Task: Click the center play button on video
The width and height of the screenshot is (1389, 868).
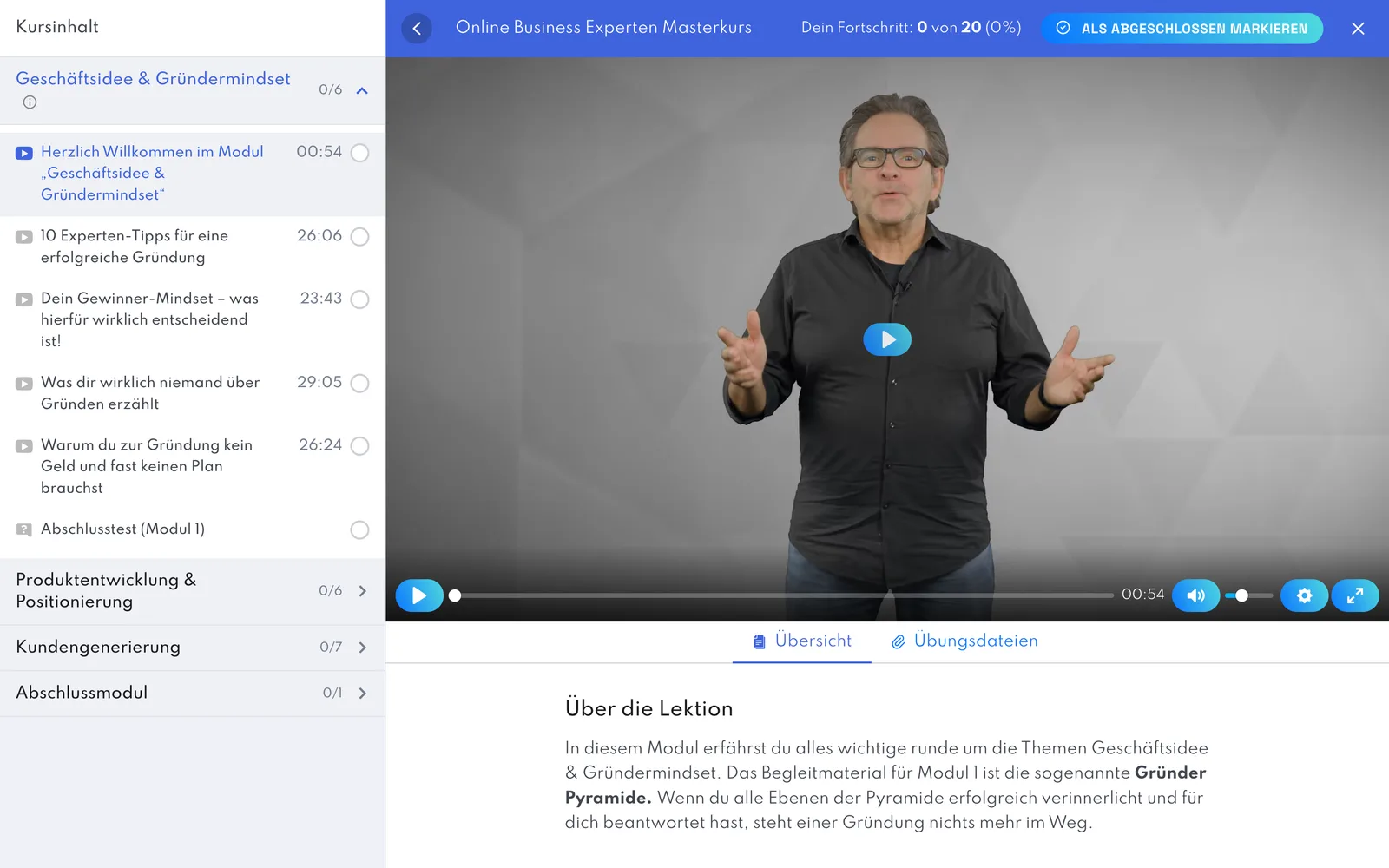Action: click(887, 339)
